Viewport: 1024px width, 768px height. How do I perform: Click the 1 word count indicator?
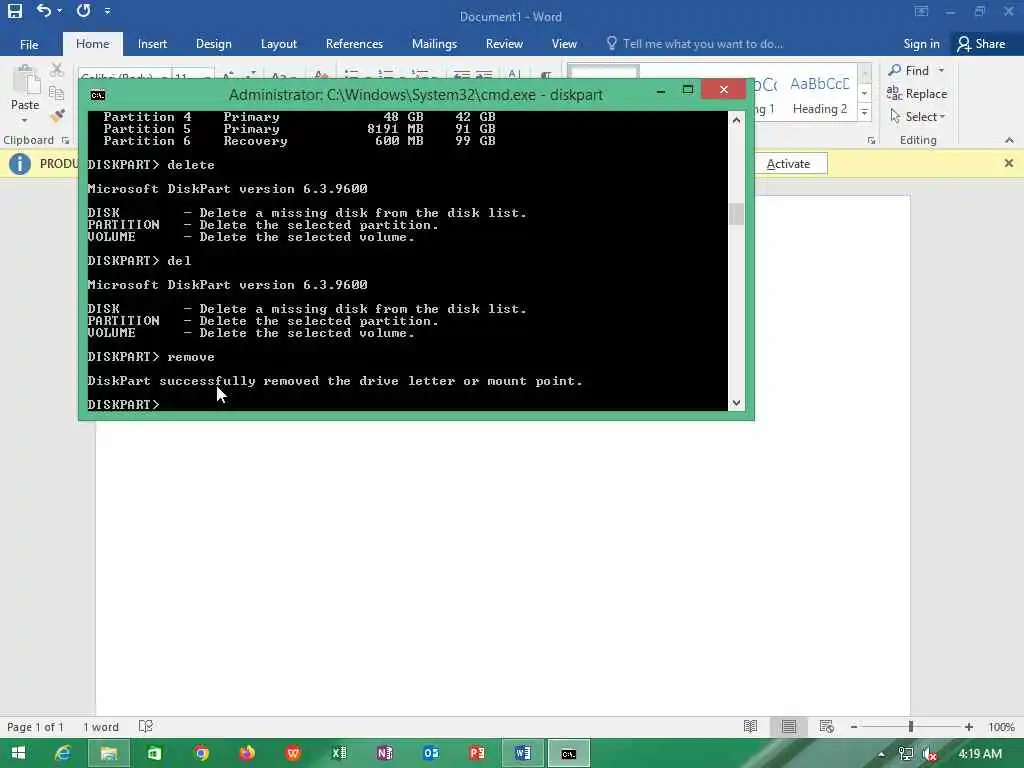click(x=101, y=727)
